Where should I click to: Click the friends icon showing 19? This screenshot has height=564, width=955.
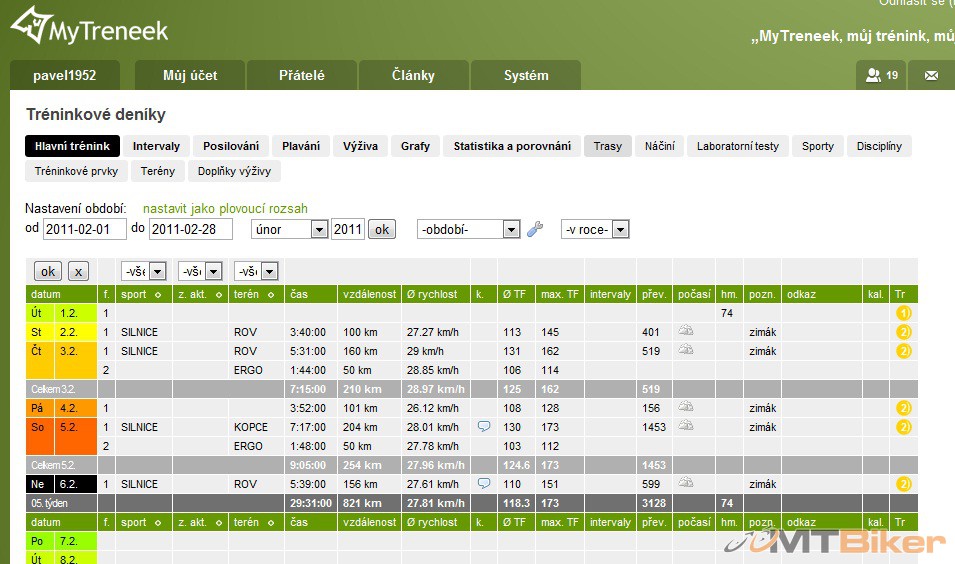click(881, 75)
